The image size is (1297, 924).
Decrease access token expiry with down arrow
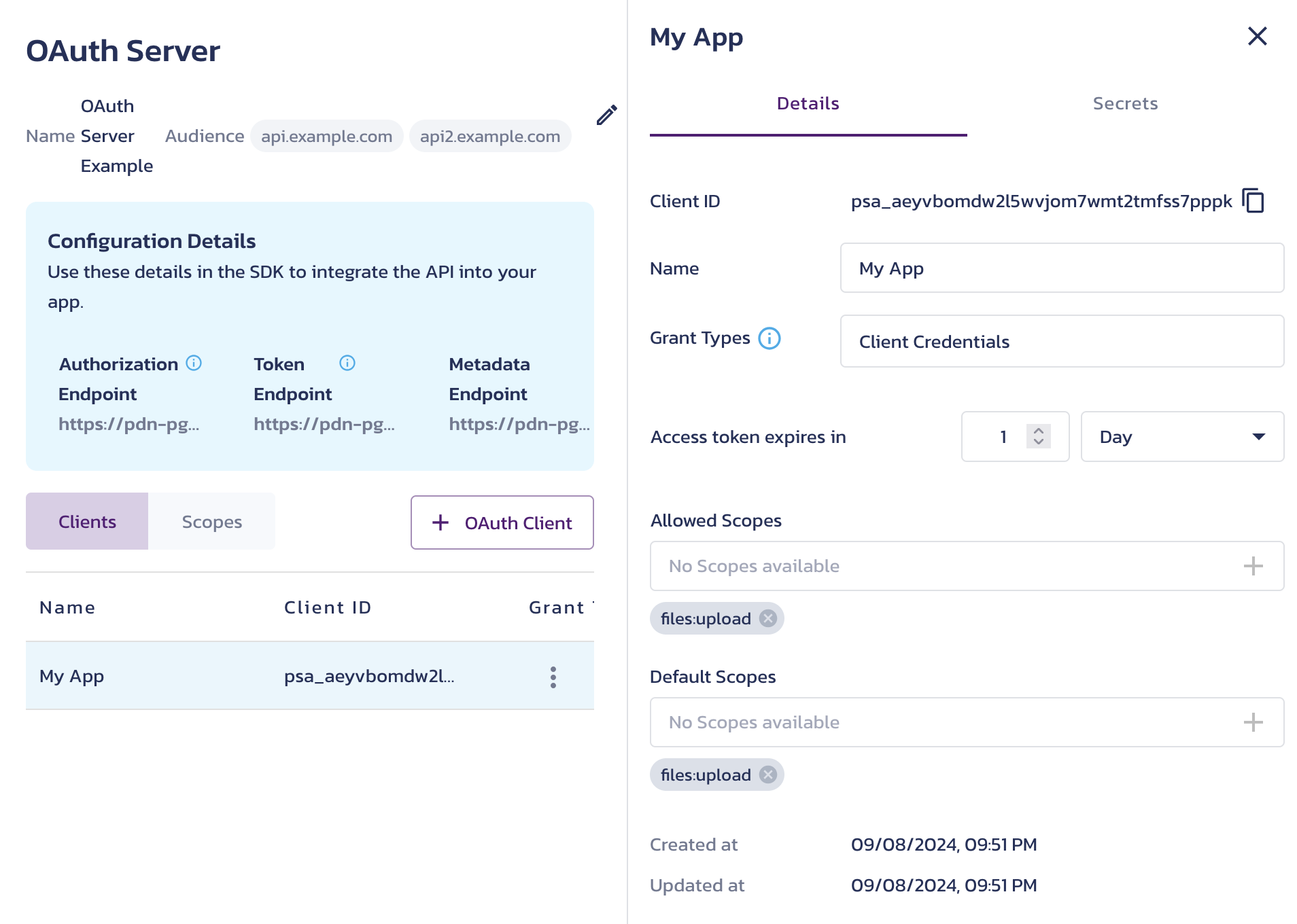pyautogui.click(x=1038, y=442)
